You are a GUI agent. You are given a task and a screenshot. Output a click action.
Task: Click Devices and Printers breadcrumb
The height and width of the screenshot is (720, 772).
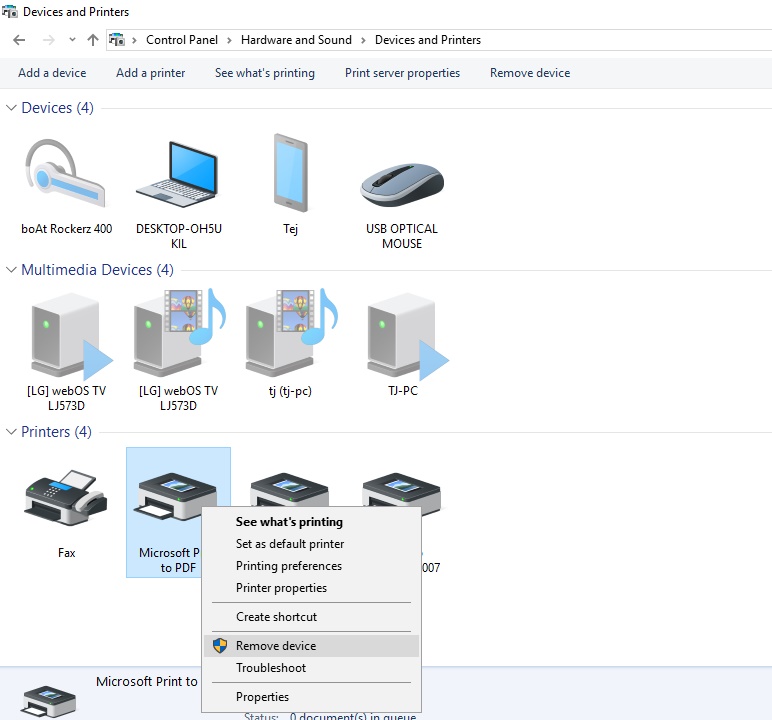(428, 40)
